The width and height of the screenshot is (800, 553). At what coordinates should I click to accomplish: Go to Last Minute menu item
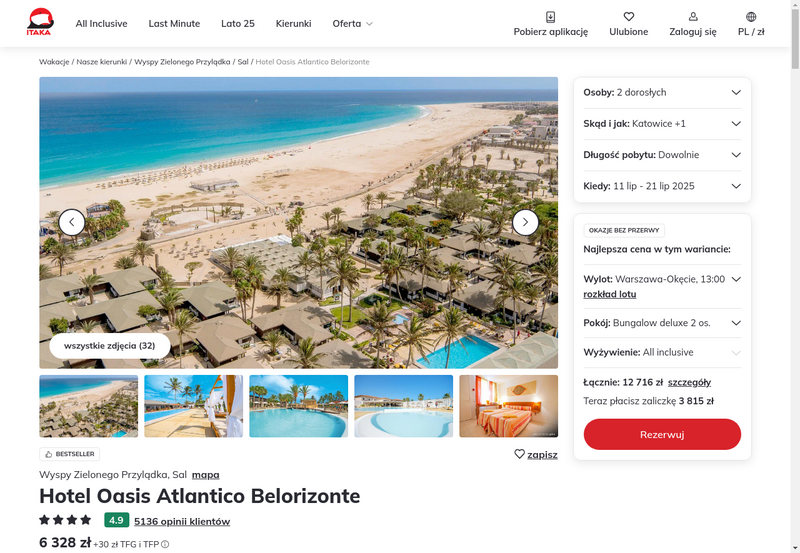pyautogui.click(x=174, y=23)
